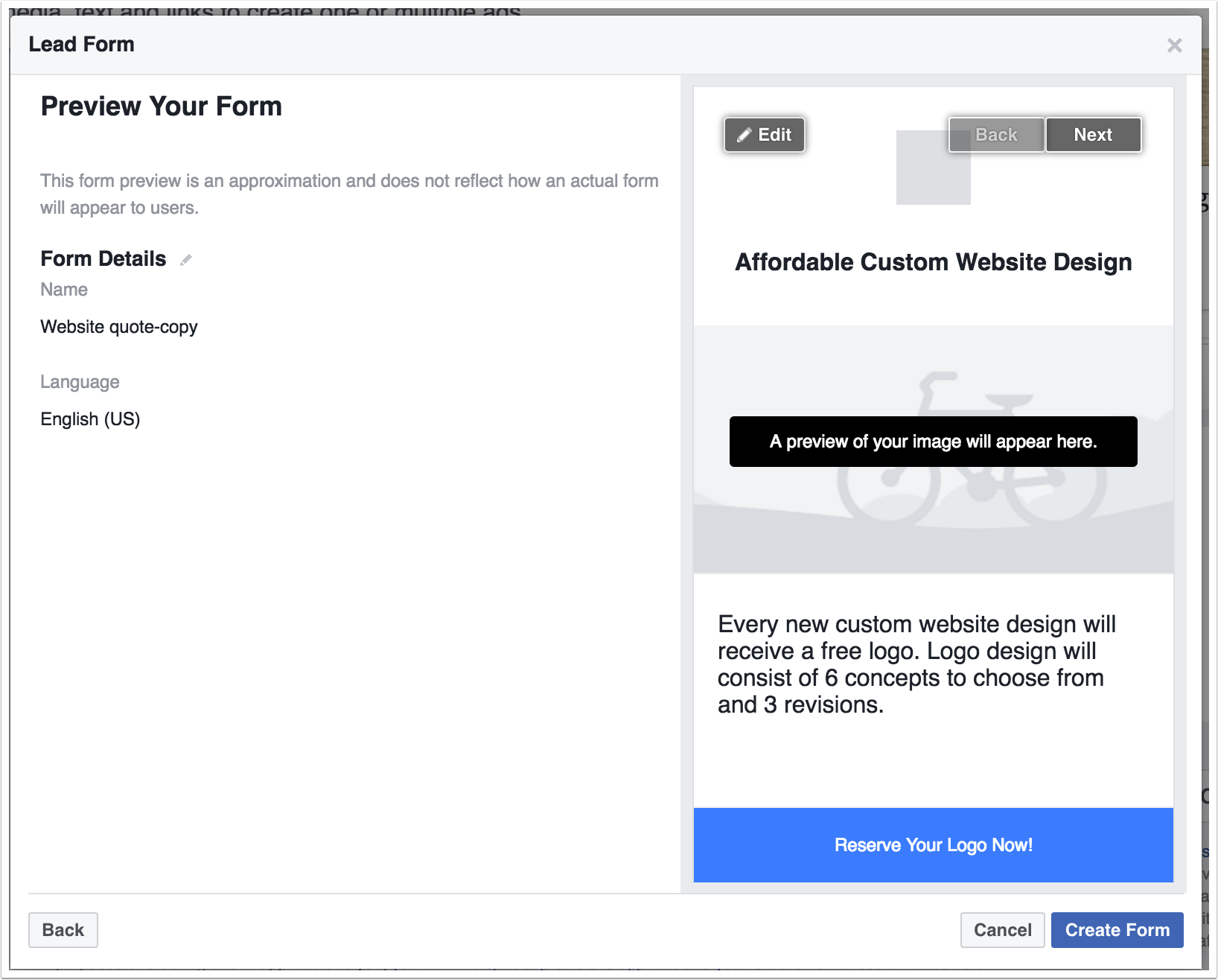Click the Form Details heading
Screen dimensions: 1218x980
pyautogui.click(x=103, y=259)
